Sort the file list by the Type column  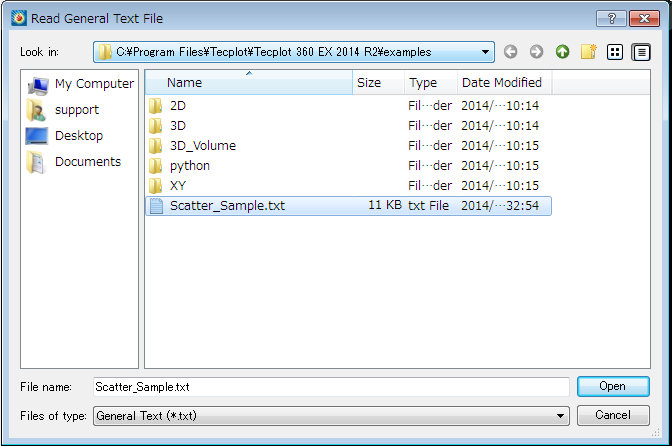pos(431,83)
